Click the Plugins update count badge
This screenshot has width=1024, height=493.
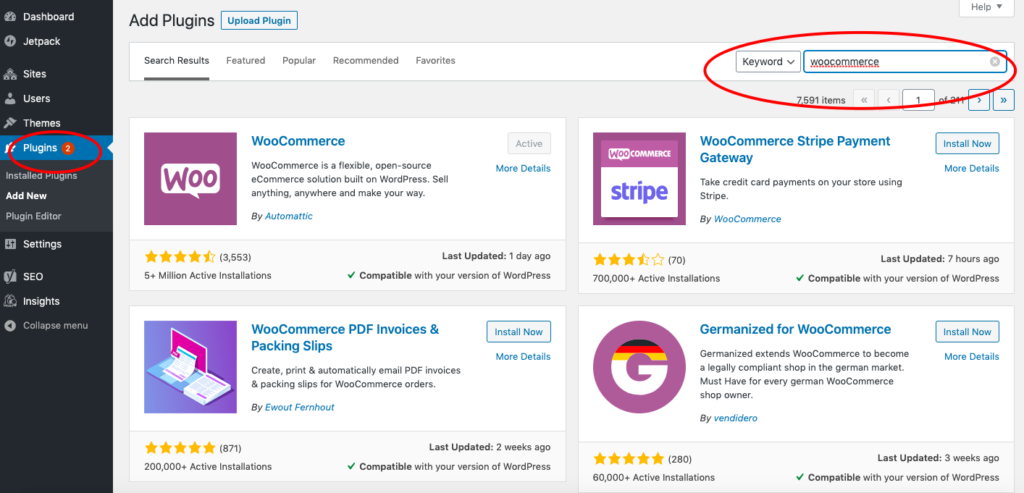pos(68,148)
